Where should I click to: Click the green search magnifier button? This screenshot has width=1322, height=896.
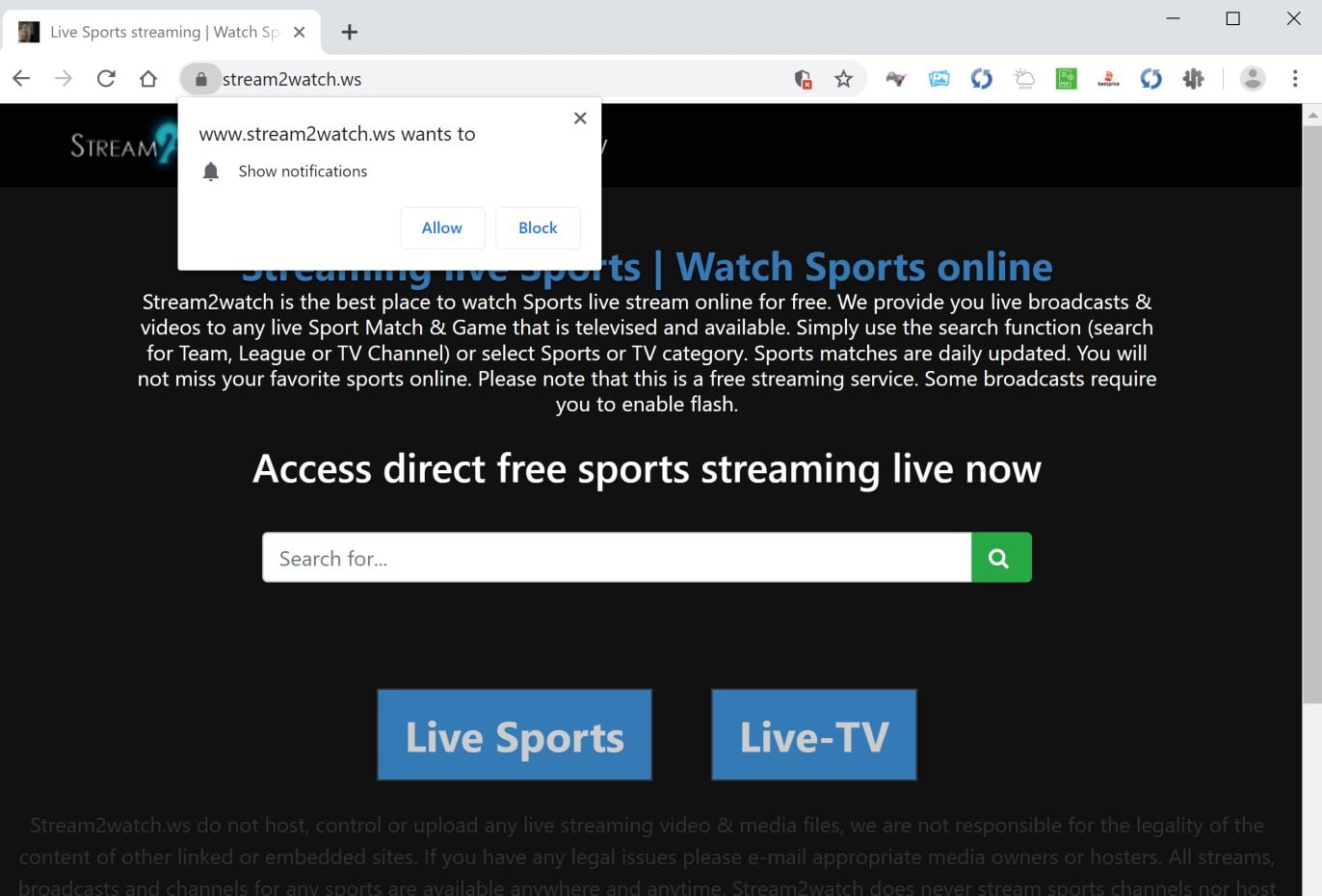1001,558
